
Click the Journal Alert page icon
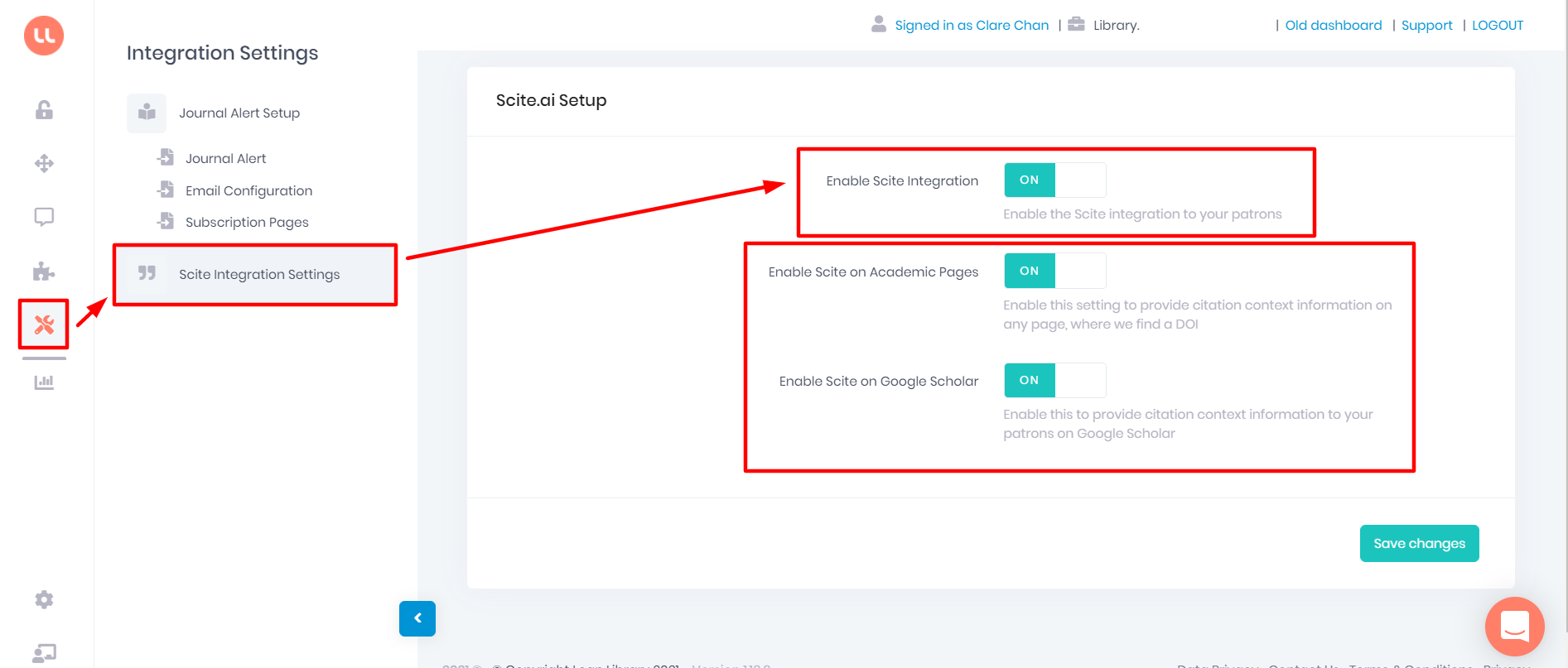click(x=166, y=157)
